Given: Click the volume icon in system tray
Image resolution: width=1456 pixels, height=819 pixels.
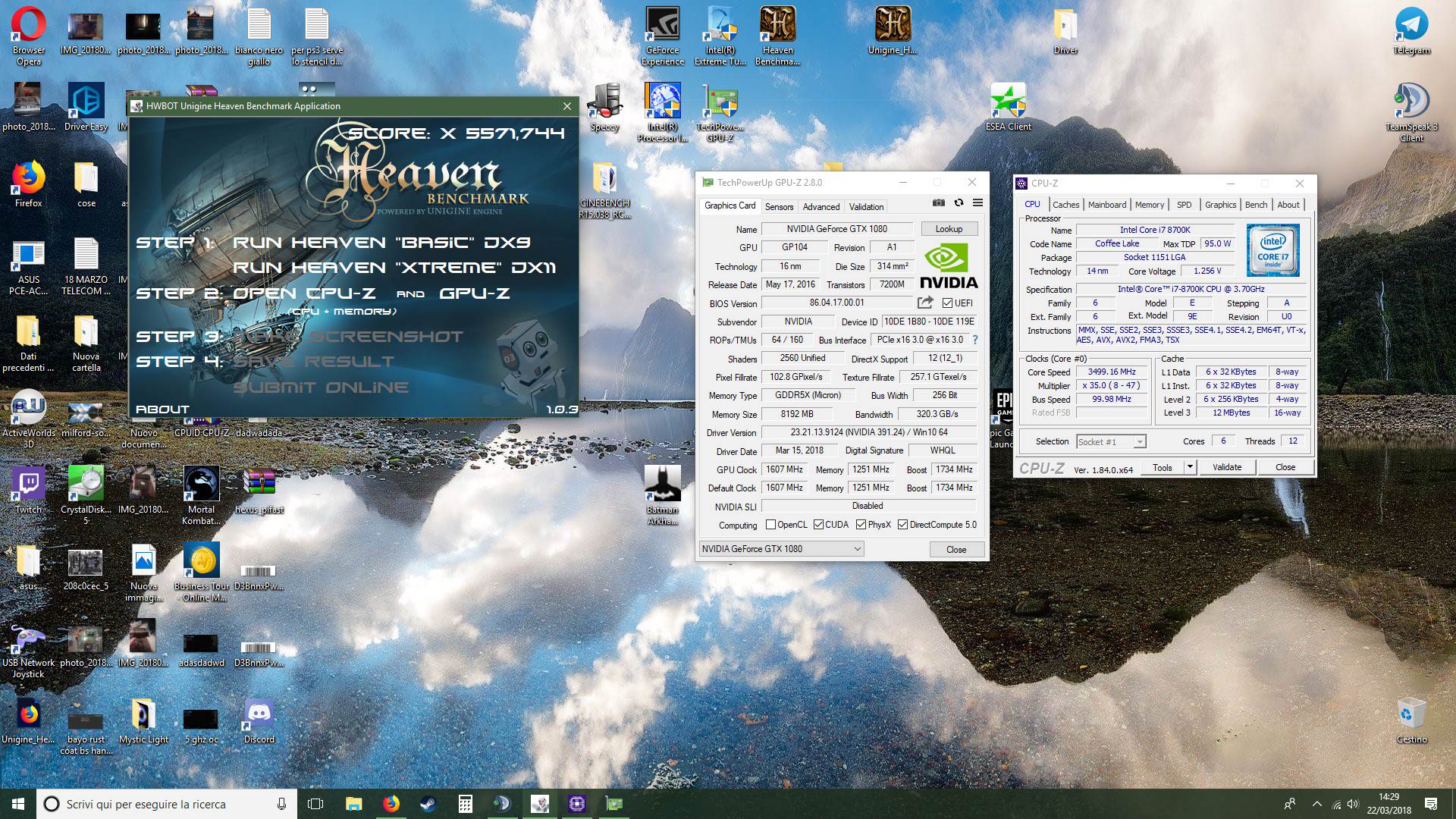Looking at the screenshot, I should coord(1353,804).
